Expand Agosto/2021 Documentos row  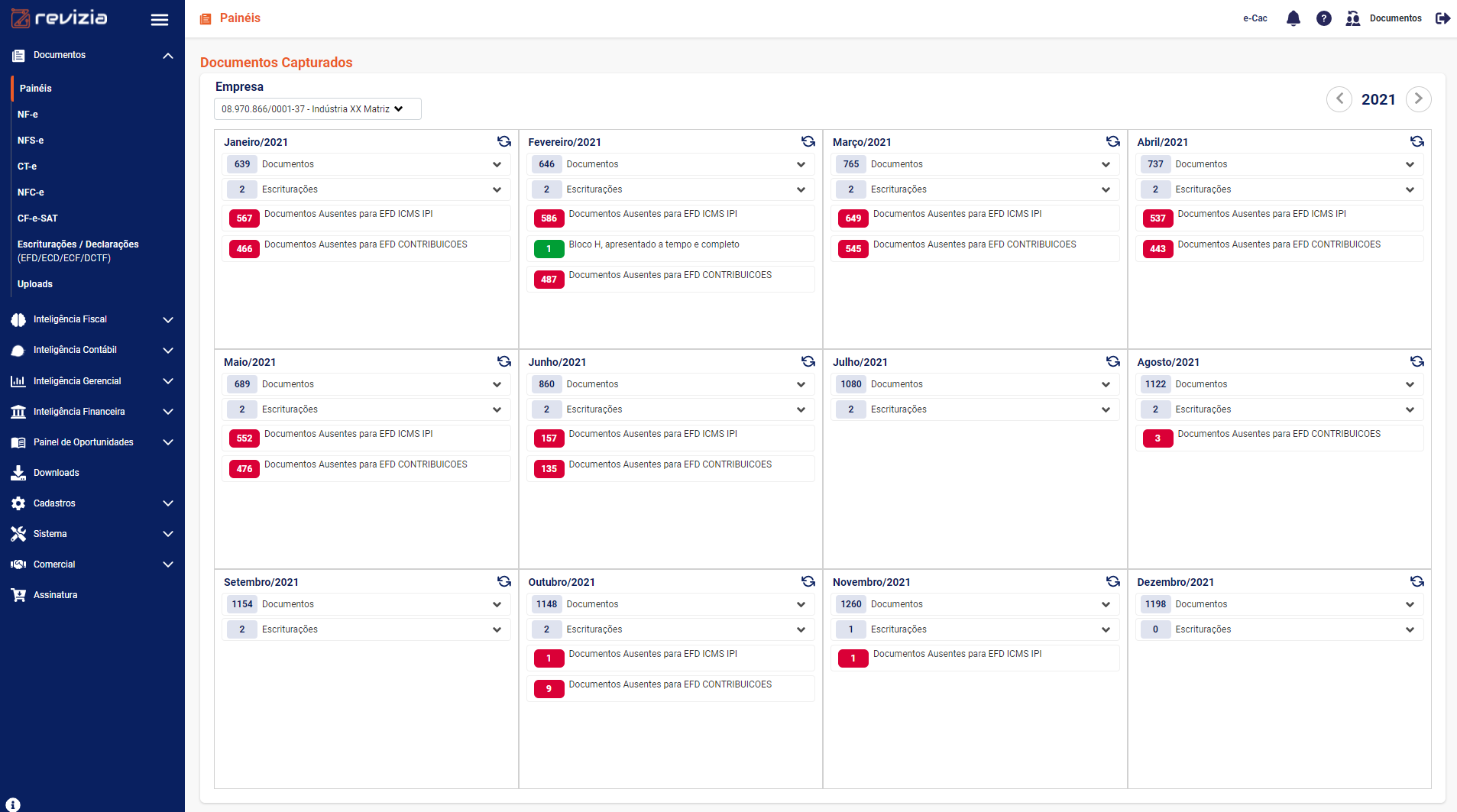click(x=1280, y=384)
